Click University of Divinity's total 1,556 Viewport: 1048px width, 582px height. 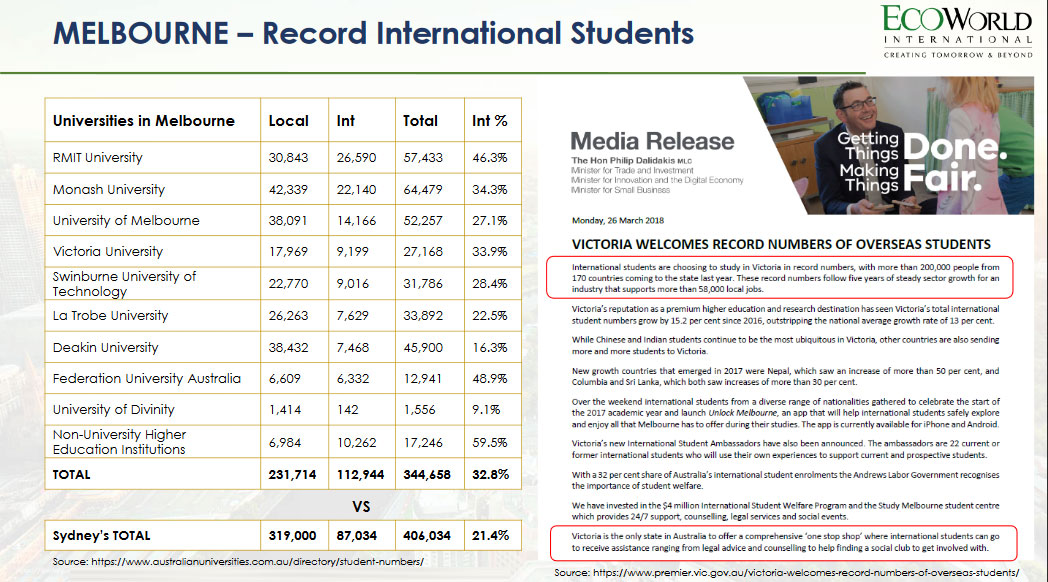[420, 410]
